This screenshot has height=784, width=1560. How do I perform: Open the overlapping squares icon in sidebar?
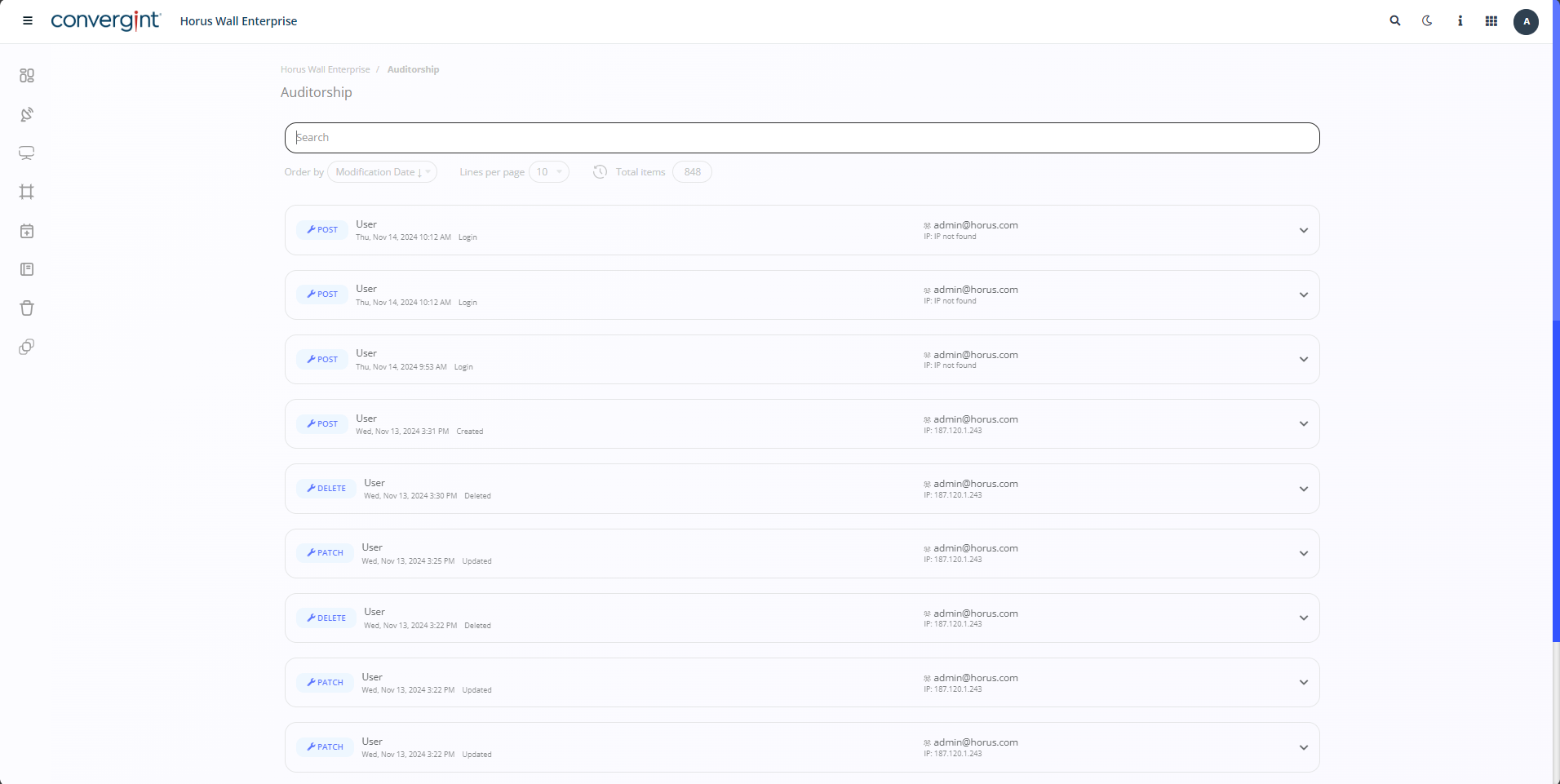tap(27, 347)
